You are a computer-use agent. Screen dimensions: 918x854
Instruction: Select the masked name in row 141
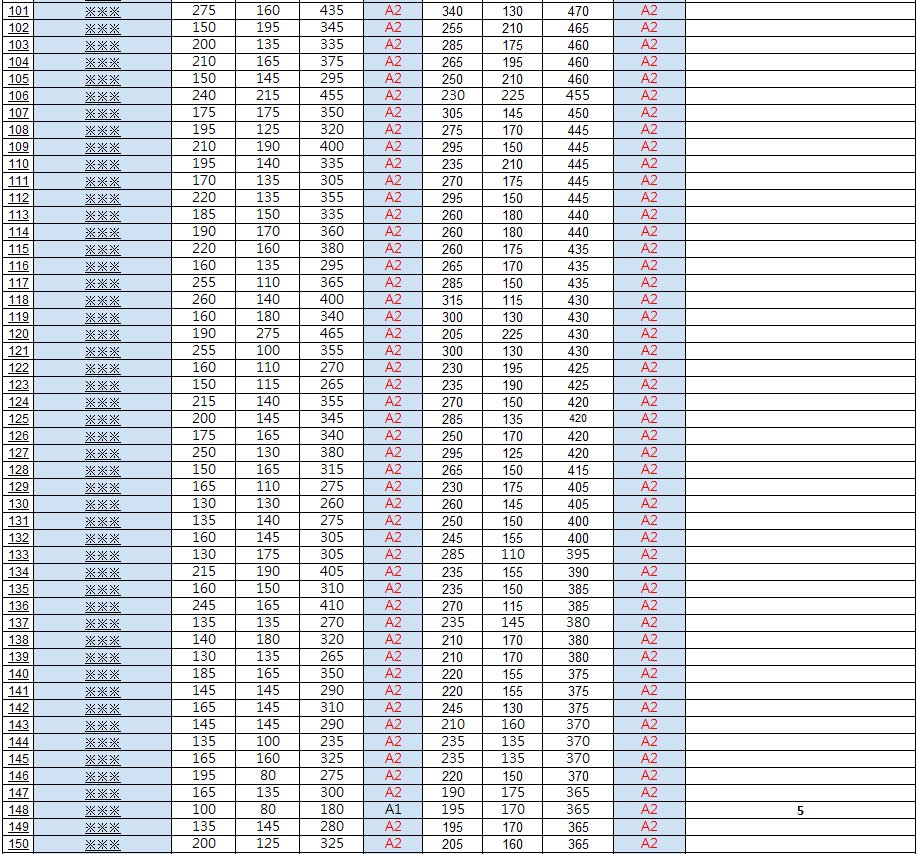click(x=102, y=691)
